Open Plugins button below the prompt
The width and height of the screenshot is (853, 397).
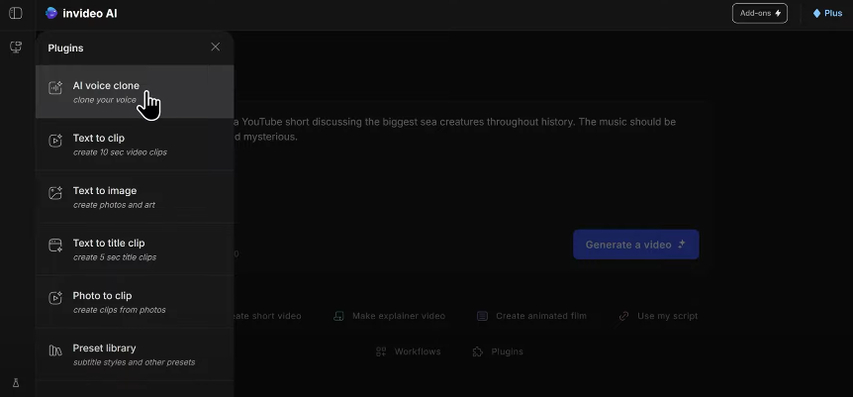click(x=498, y=352)
